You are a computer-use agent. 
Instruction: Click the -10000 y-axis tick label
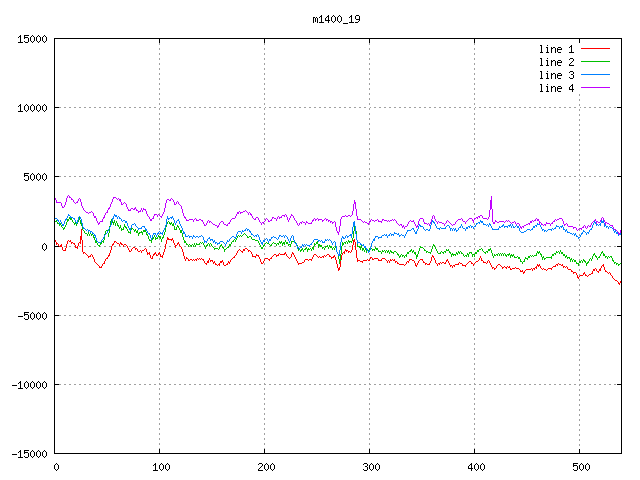tap(29, 384)
